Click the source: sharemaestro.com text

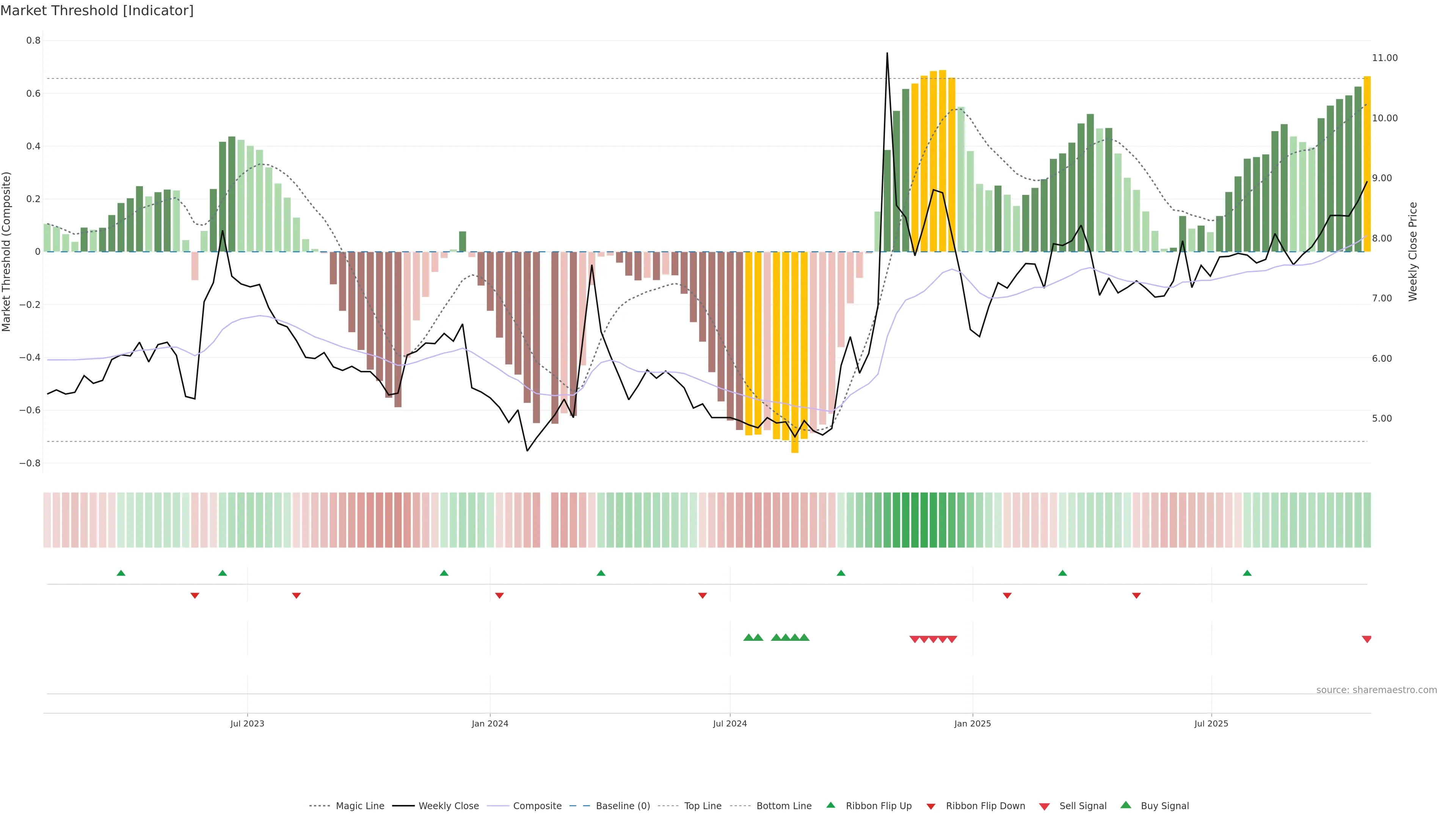(1376, 690)
